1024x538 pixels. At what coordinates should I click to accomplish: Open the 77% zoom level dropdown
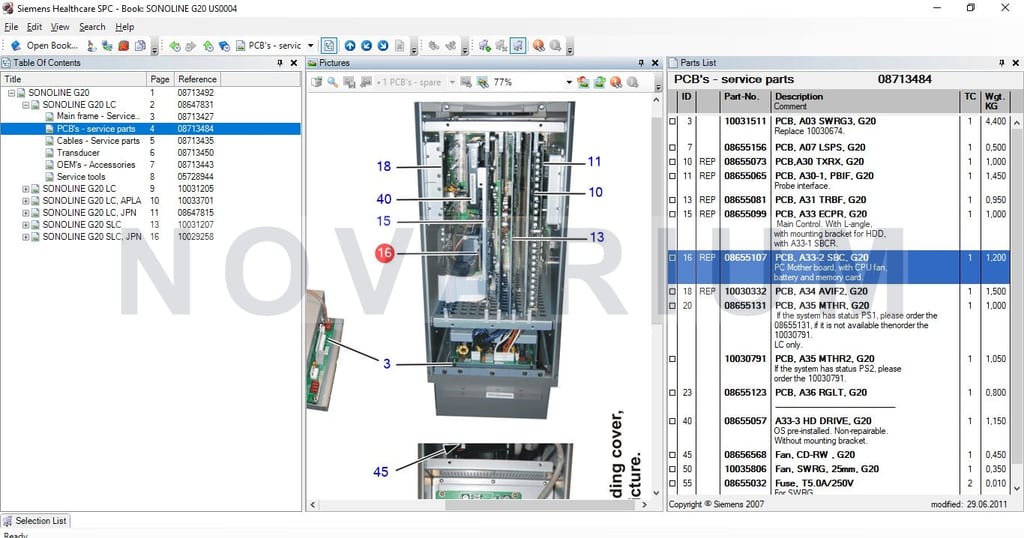(569, 82)
